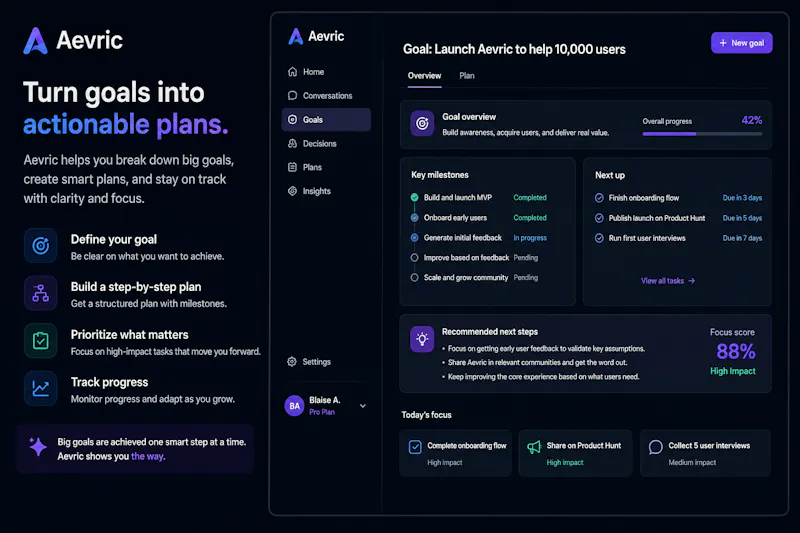Image resolution: width=800 pixels, height=533 pixels.
Task: Click the Medium impact label
Action: [x=692, y=463]
